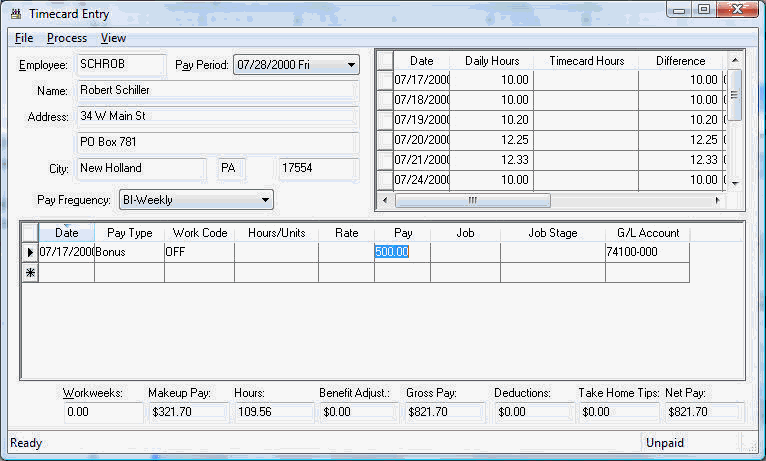The height and width of the screenshot is (461, 766).
Task: Open the File menu
Action: point(24,38)
